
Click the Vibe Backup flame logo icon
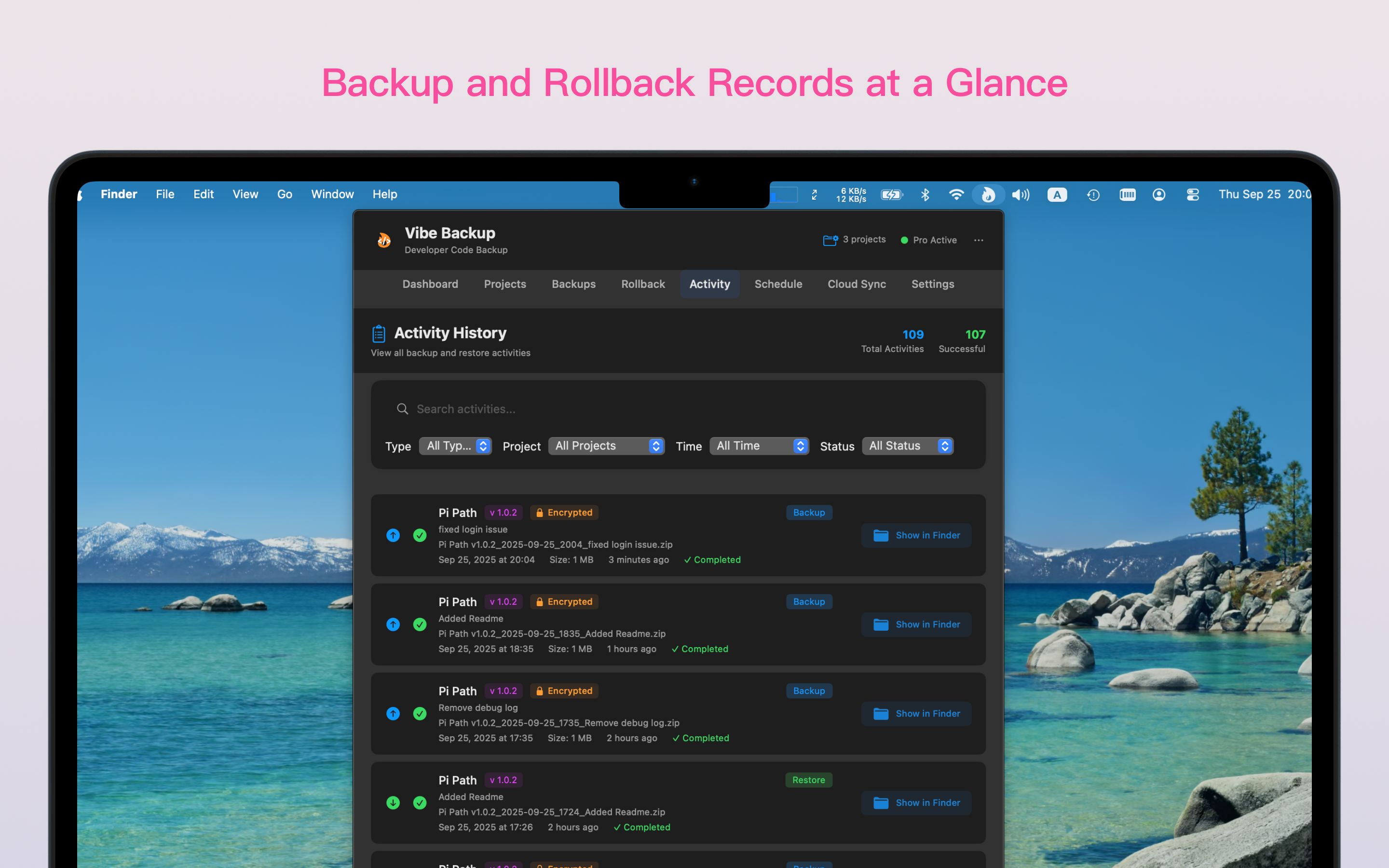click(x=383, y=240)
